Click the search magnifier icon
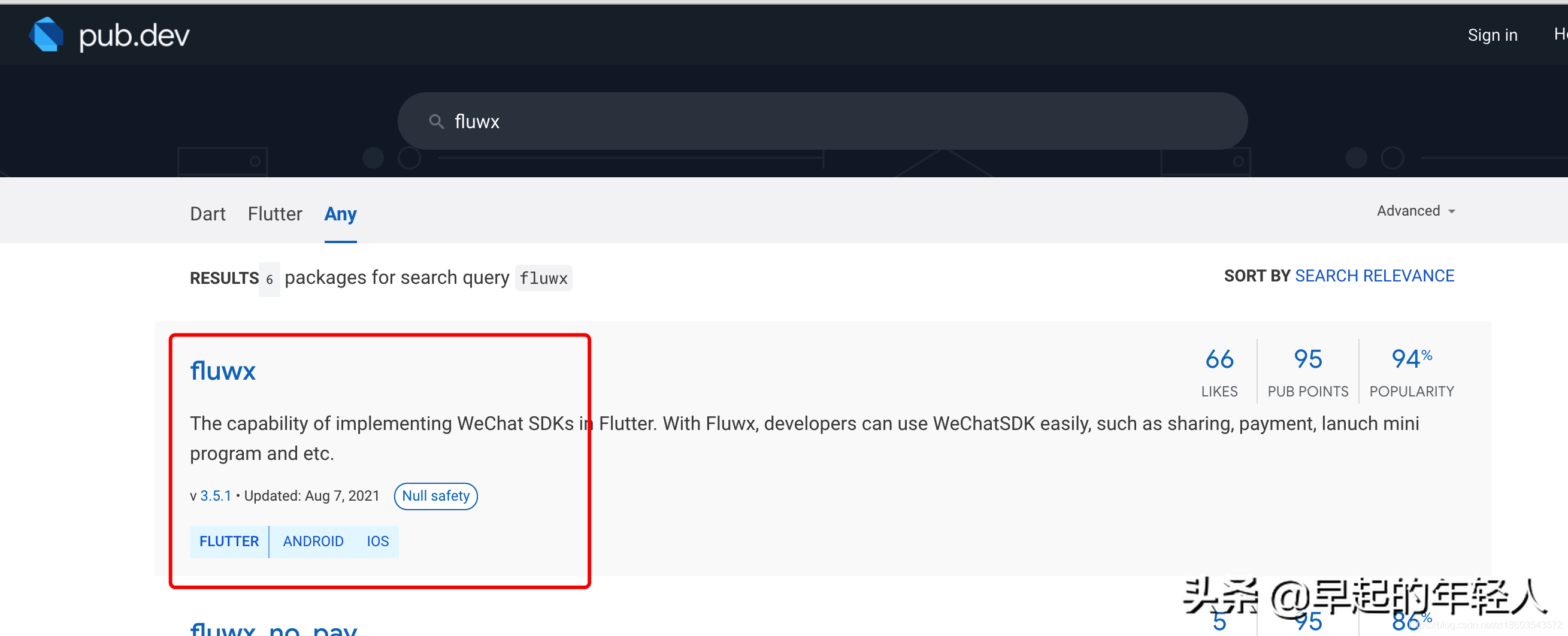This screenshot has height=636, width=1568. coord(436,122)
